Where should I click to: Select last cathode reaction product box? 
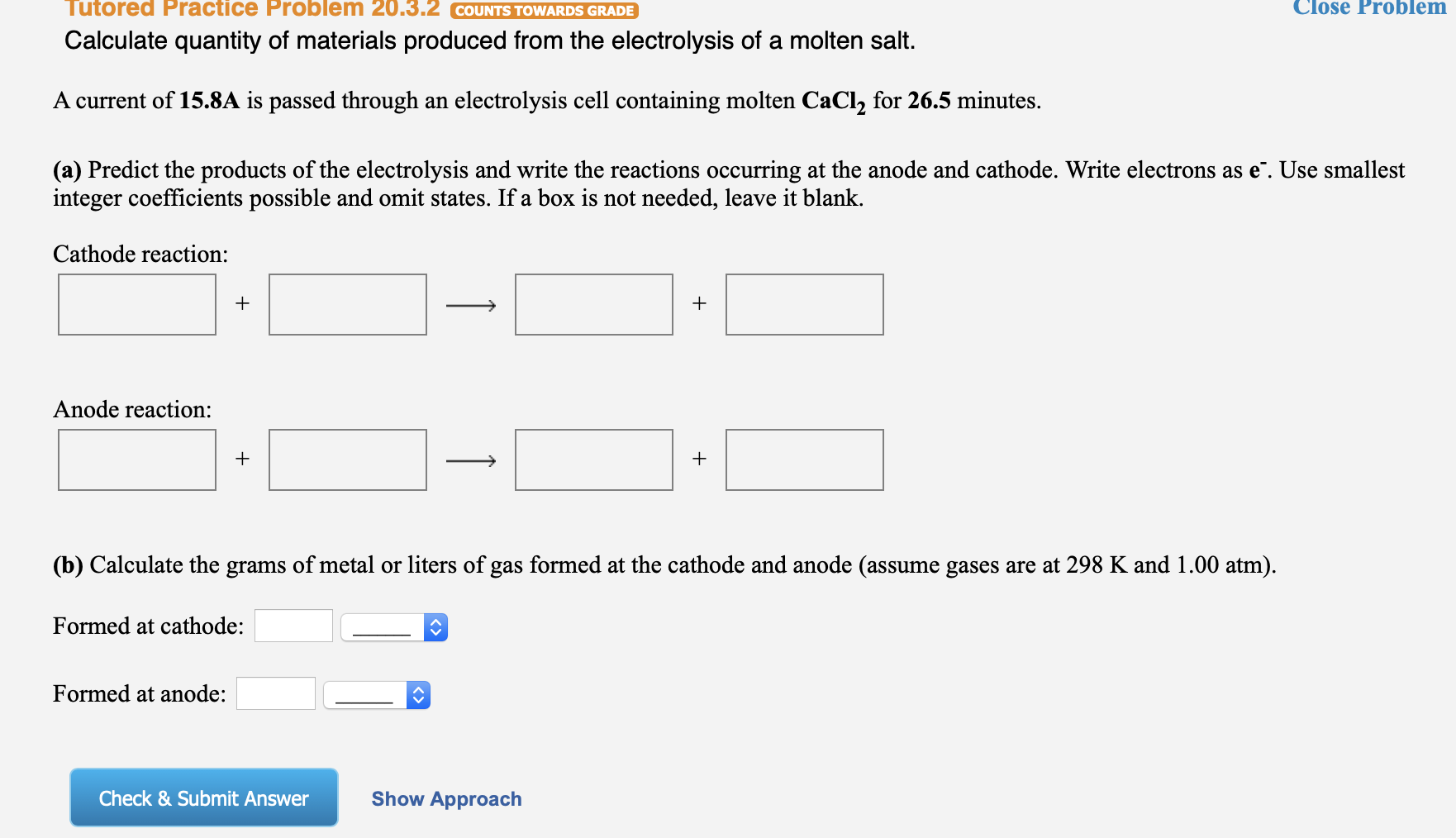click(803, 303)
